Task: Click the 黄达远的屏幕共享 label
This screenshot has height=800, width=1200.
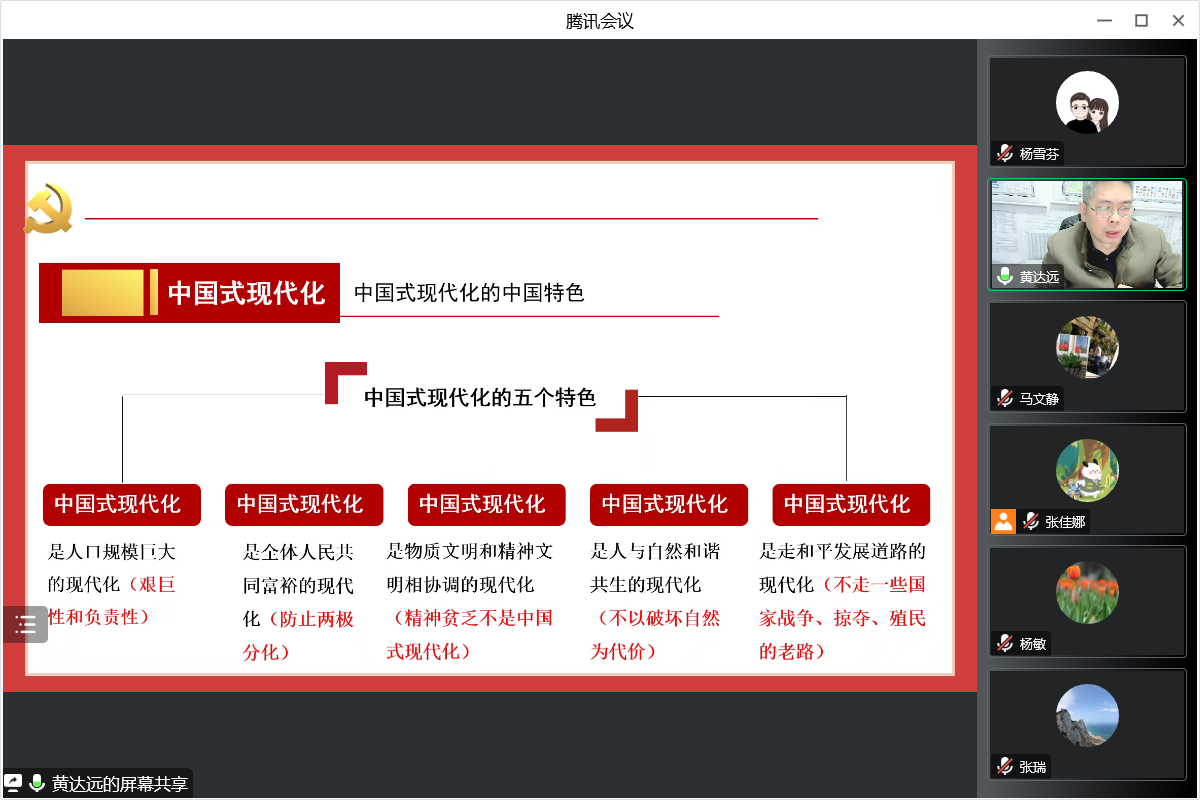Action: pos(120,784)
